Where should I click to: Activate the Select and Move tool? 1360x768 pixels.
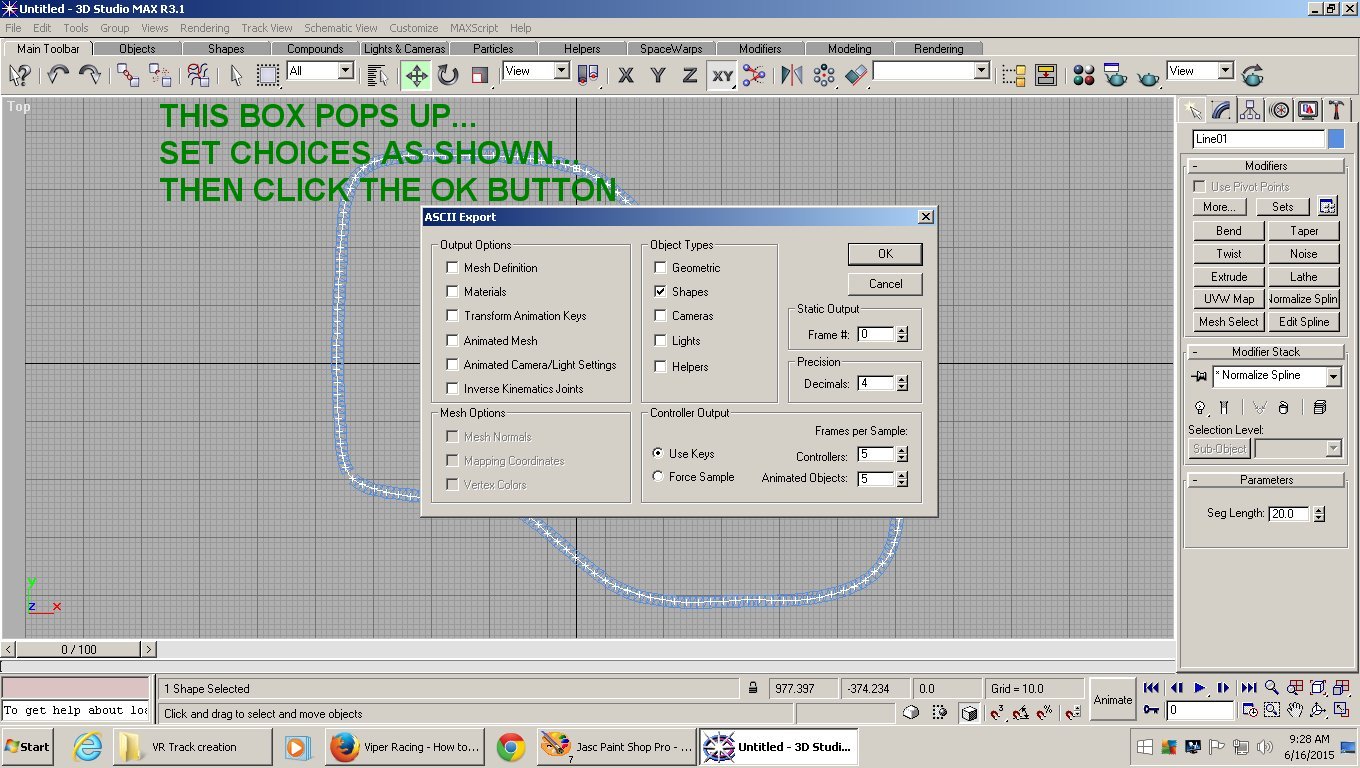417,75
